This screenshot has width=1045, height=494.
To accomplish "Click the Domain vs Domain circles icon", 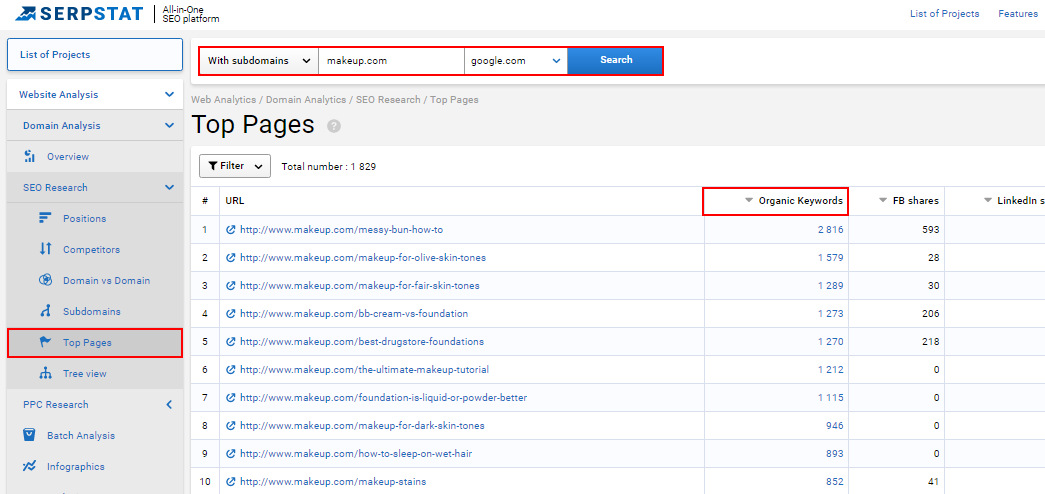I will tap(45, 281).
